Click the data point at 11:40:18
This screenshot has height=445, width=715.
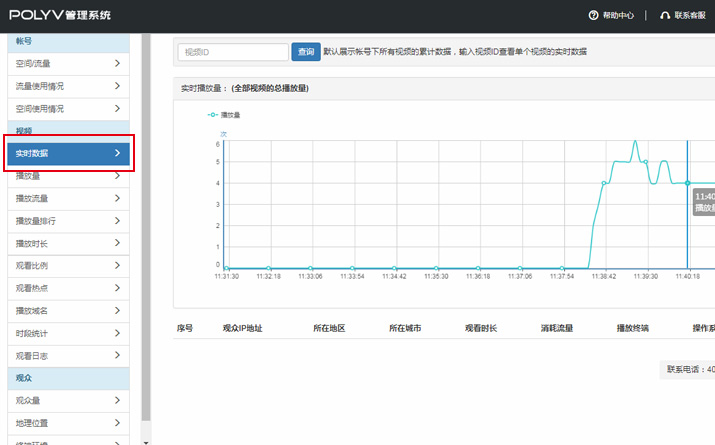[x=687, y=183]
